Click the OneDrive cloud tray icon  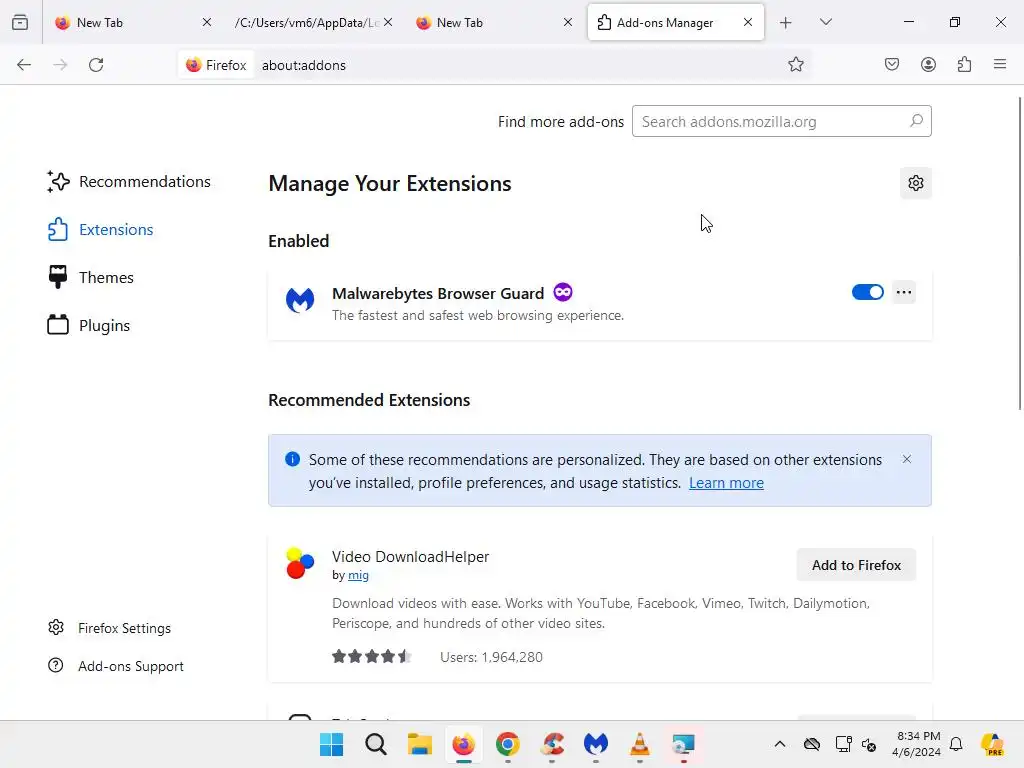812,744
